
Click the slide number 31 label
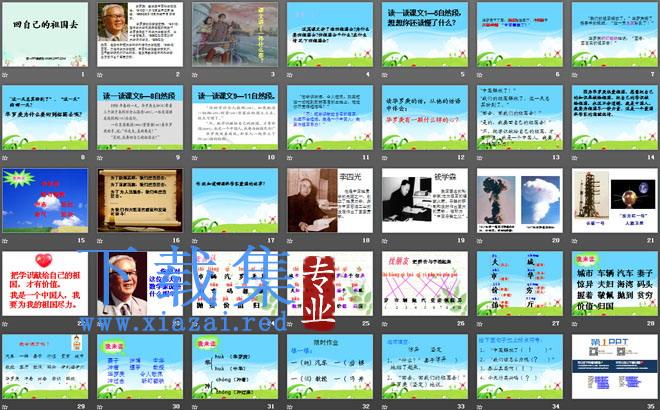click(271, 406)
